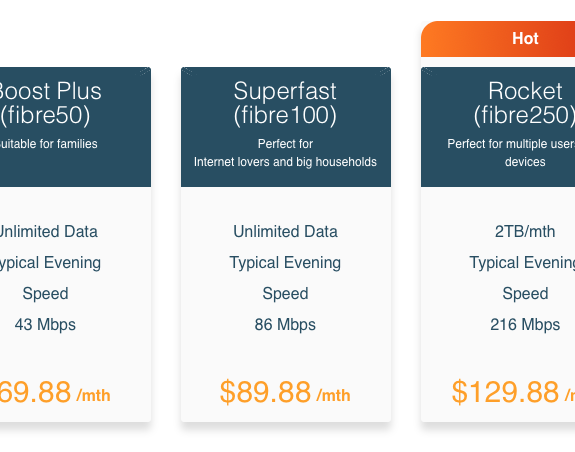The width and height of the screenshot is (575, 452).
Task: Click the Speed label in Superfast card
Action: click(x=285, y=294)
